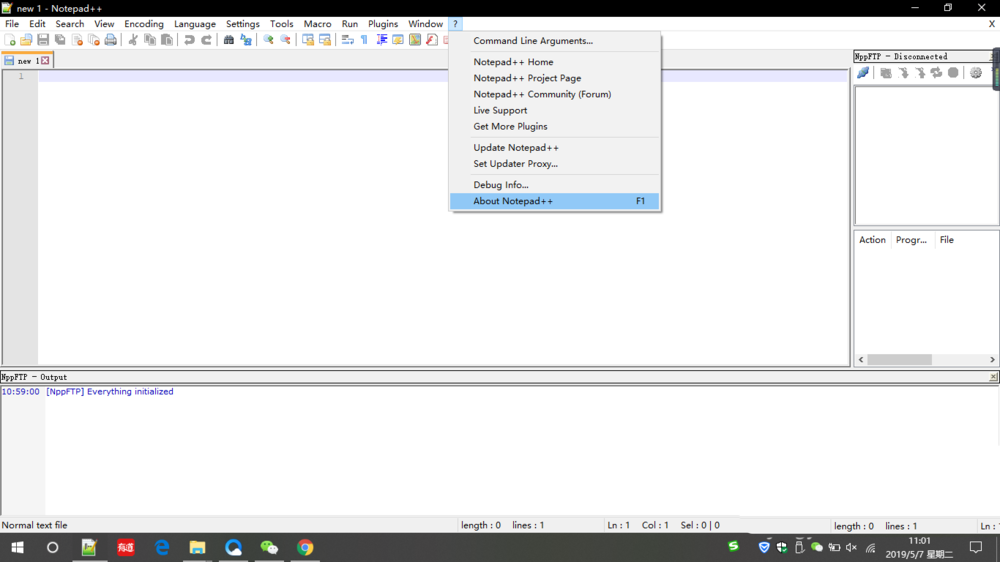Close the NppFTP Output panel
The width and height of the screenshot is (1000, 562).
point(993,377)
